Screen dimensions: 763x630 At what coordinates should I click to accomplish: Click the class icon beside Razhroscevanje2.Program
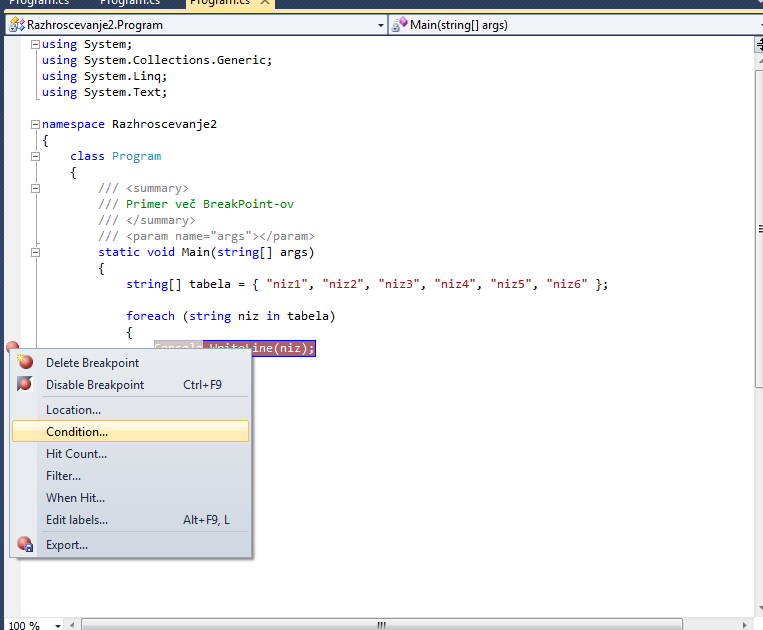[17, 25]
